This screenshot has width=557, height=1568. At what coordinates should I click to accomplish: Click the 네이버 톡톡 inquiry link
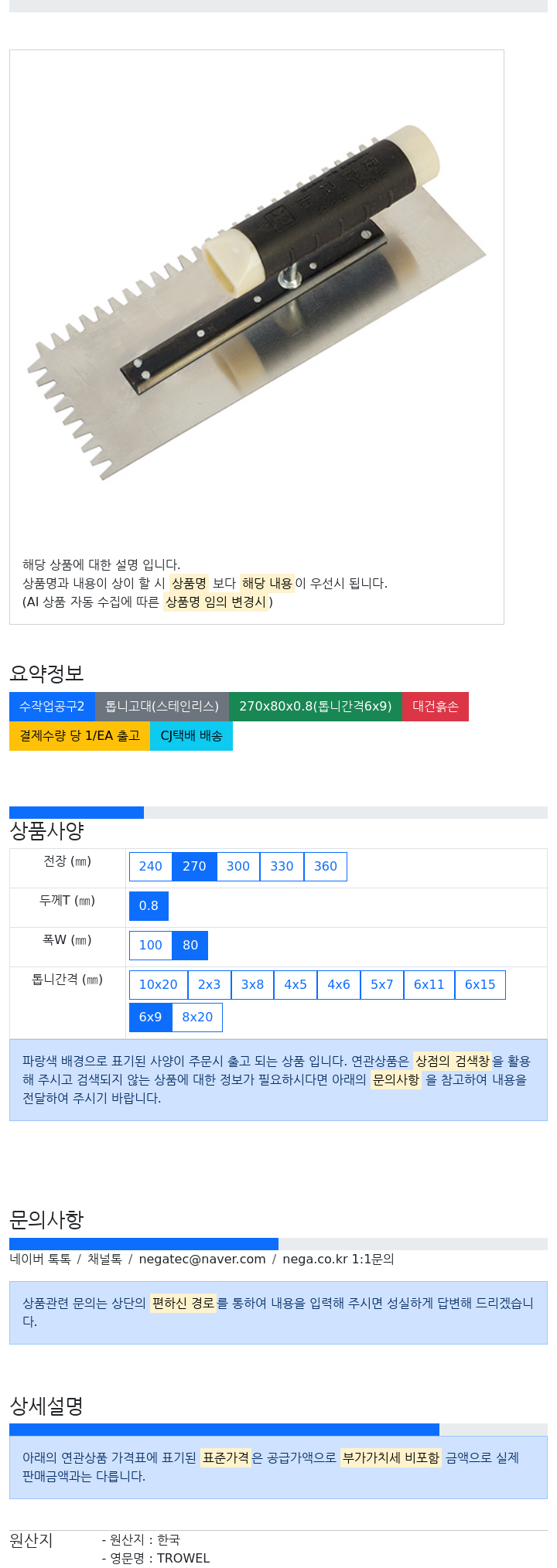point(40,1260)
